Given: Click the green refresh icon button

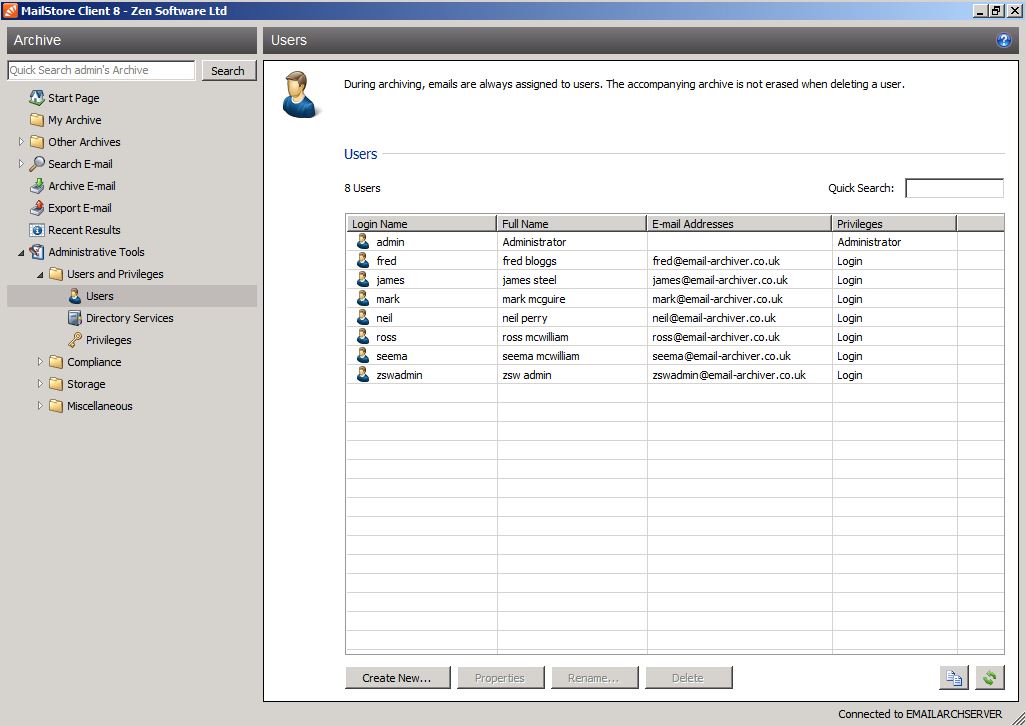Looking at the screenshot, I should coord(989,678).
